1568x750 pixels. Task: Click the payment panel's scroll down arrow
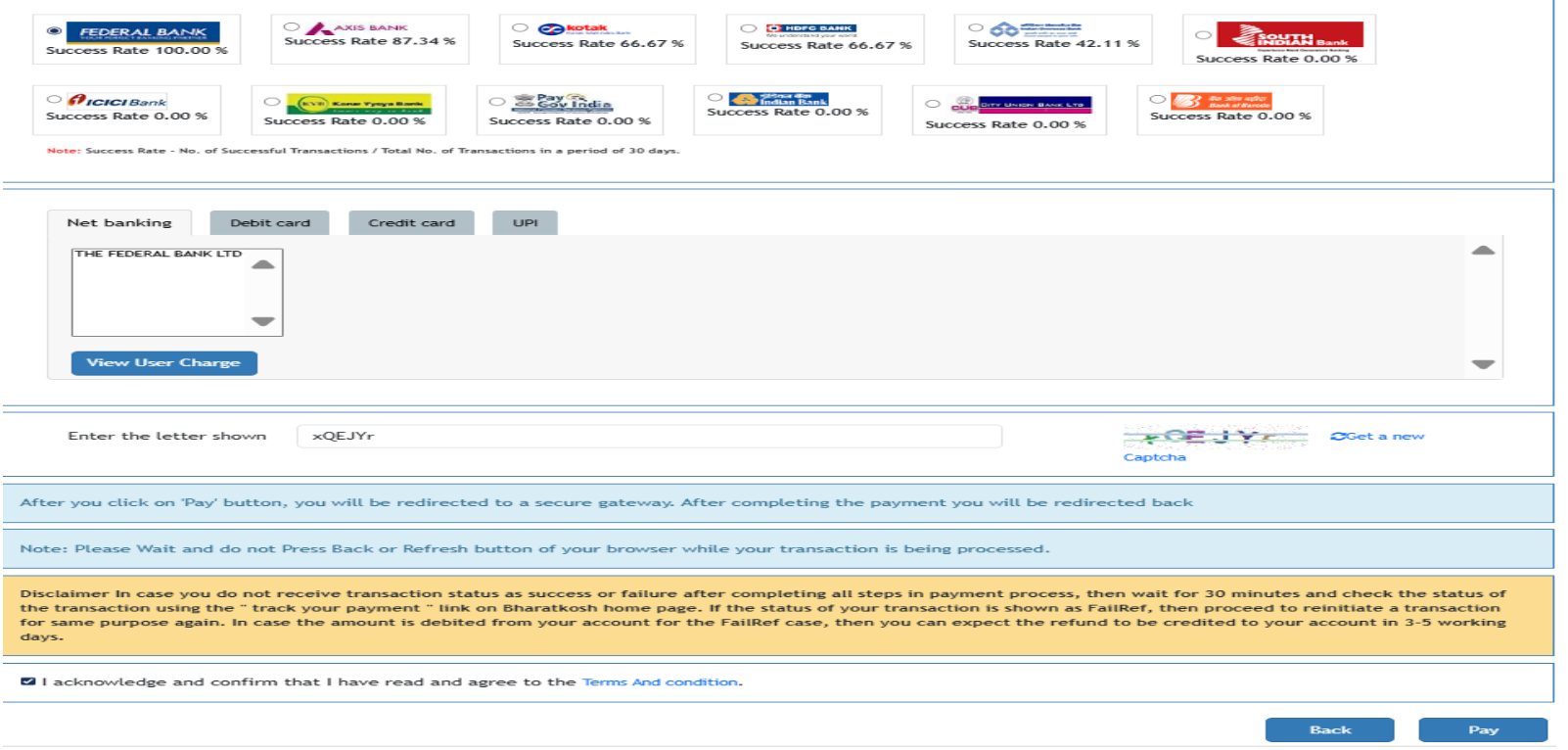tap(1483, 364)
